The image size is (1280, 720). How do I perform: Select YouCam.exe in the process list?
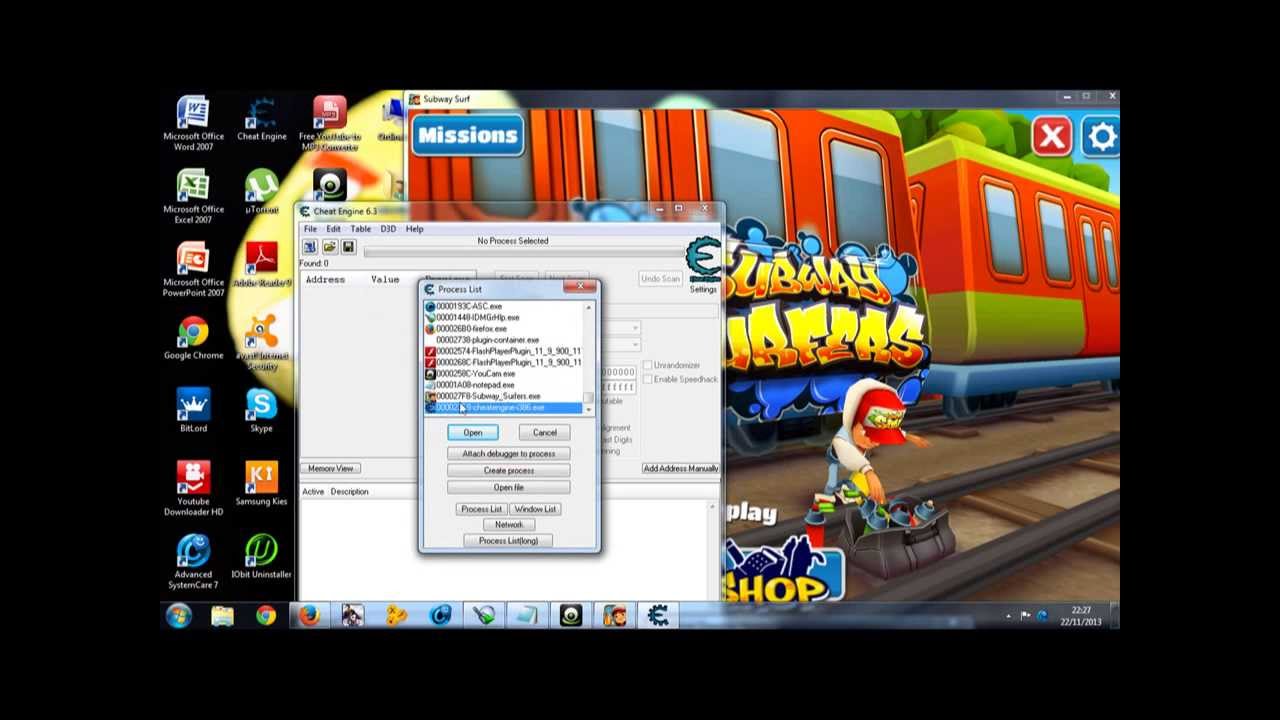(x=504, y=374)
